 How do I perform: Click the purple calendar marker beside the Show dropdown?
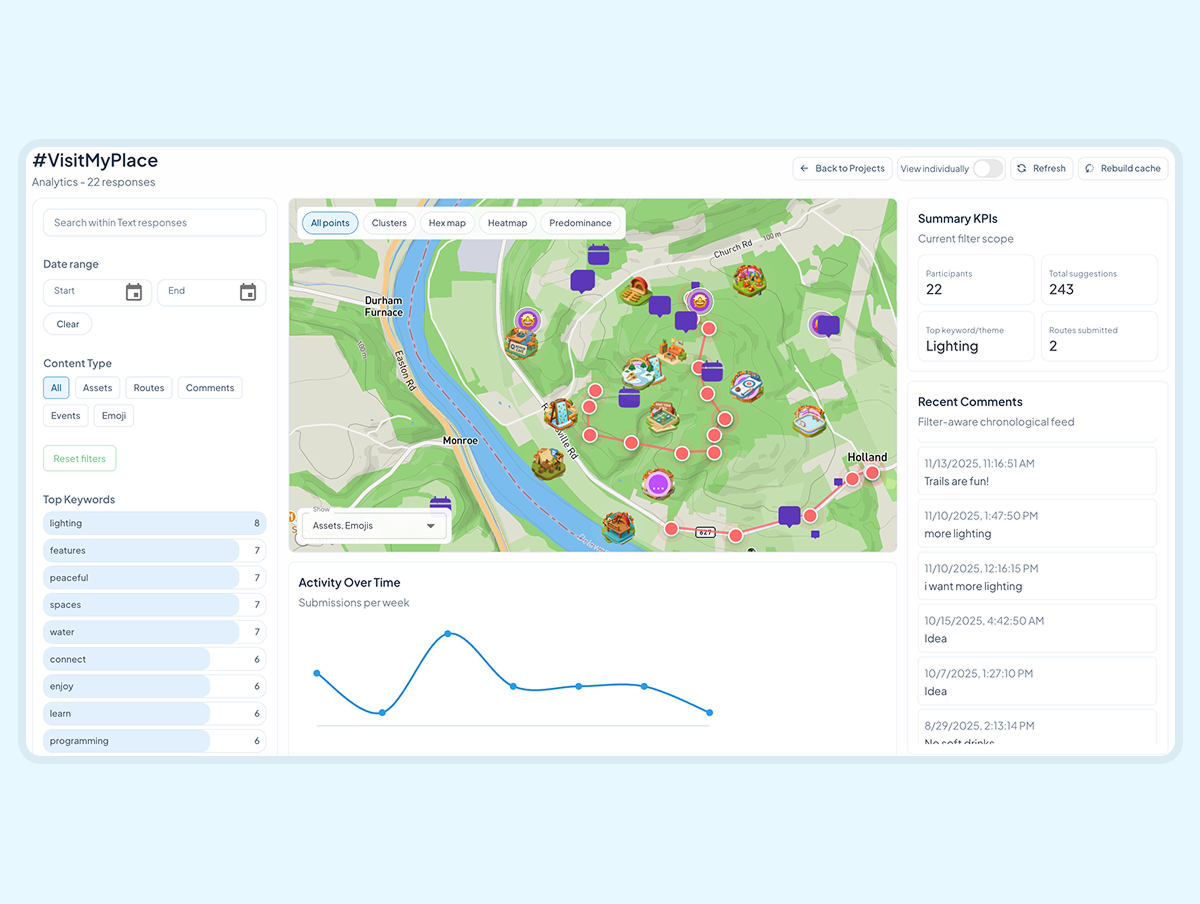point(440,506)
